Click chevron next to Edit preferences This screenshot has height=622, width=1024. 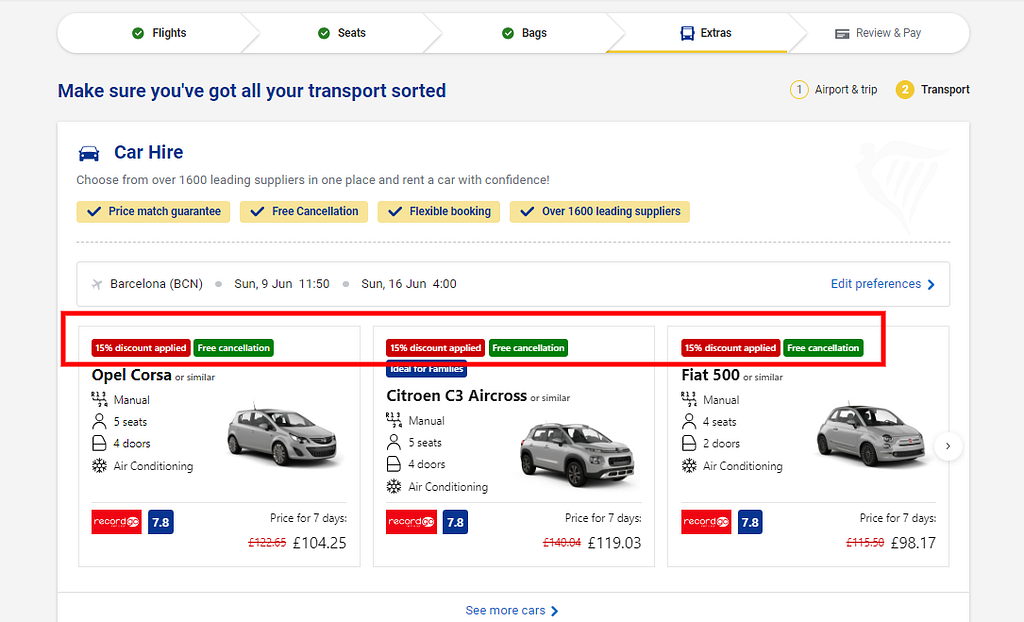click(x=931, y=285)
